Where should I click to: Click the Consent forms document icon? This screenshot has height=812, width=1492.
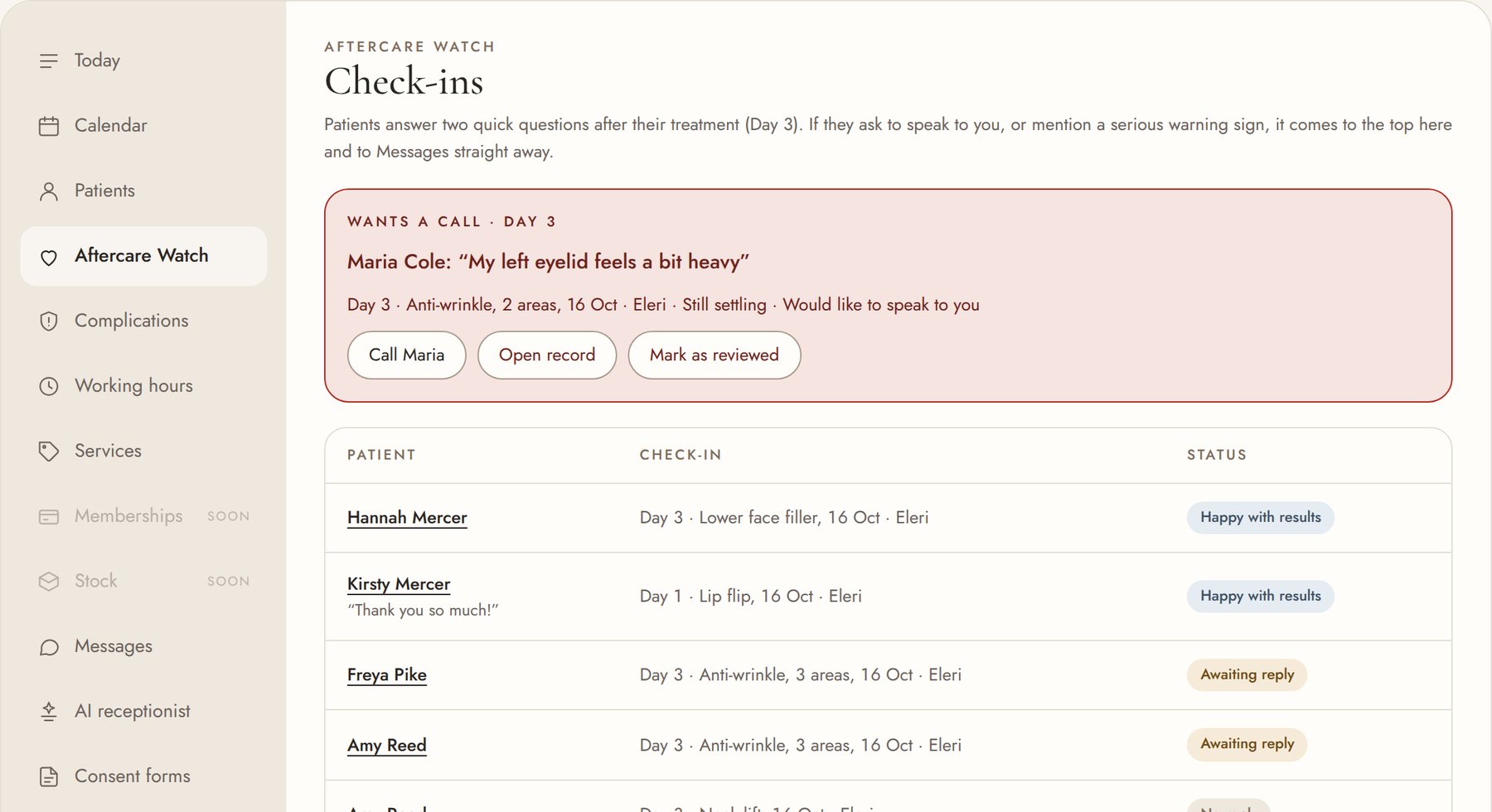pyautogui.click(x=49, y=777)
